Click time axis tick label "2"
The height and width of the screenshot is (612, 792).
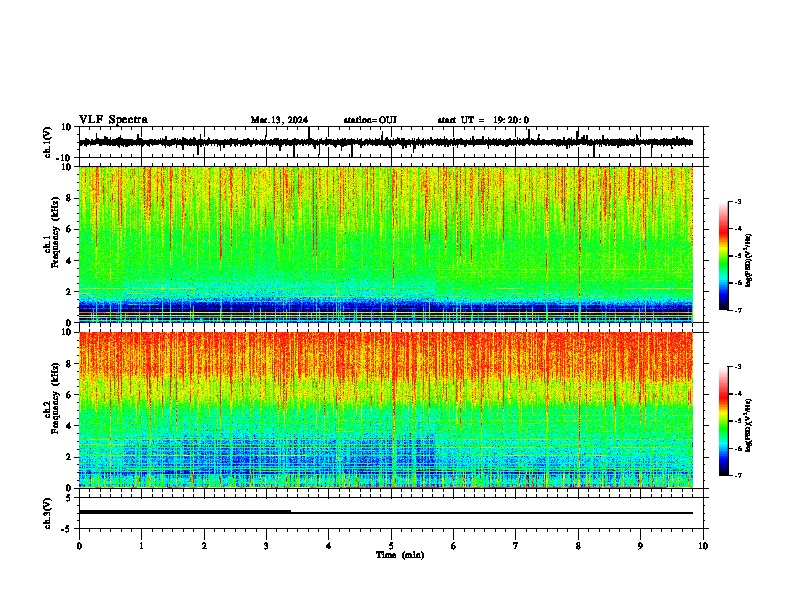[x=204, y=546]
